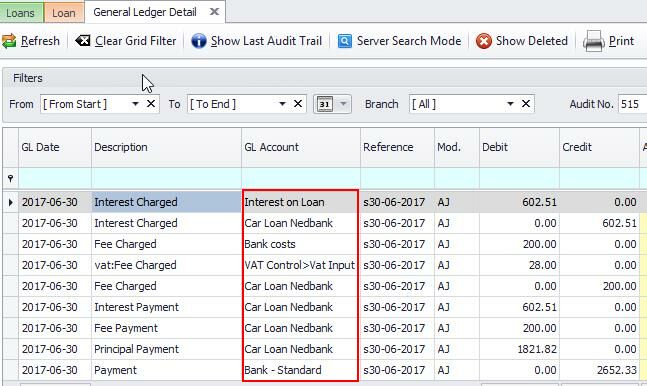Image resolution: width=647 pixels, height=386 pixels.
Task: Close the General Ledger Detail tab
Action: coord(214,12)
